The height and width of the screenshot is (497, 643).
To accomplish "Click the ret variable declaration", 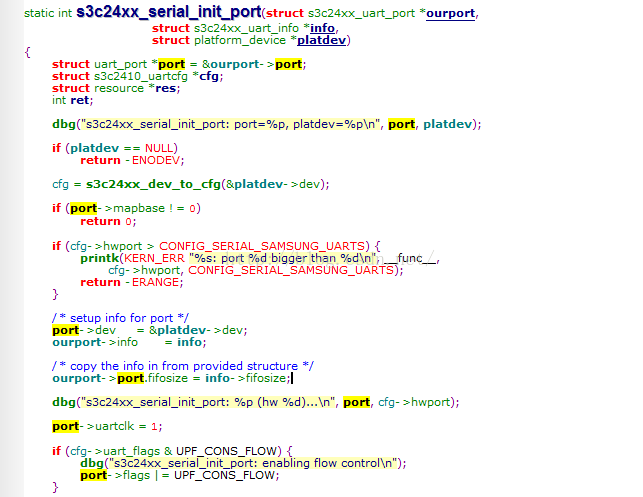I will 80,100.
